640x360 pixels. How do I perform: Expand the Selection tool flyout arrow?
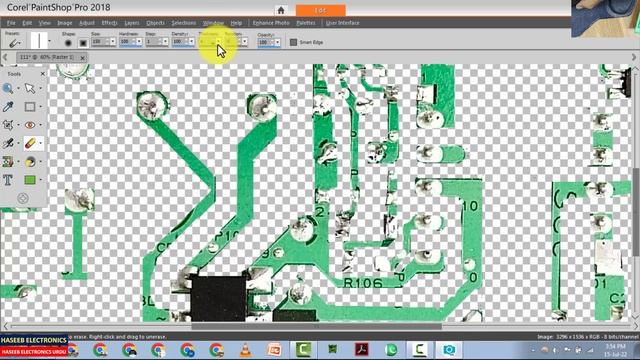40,107
